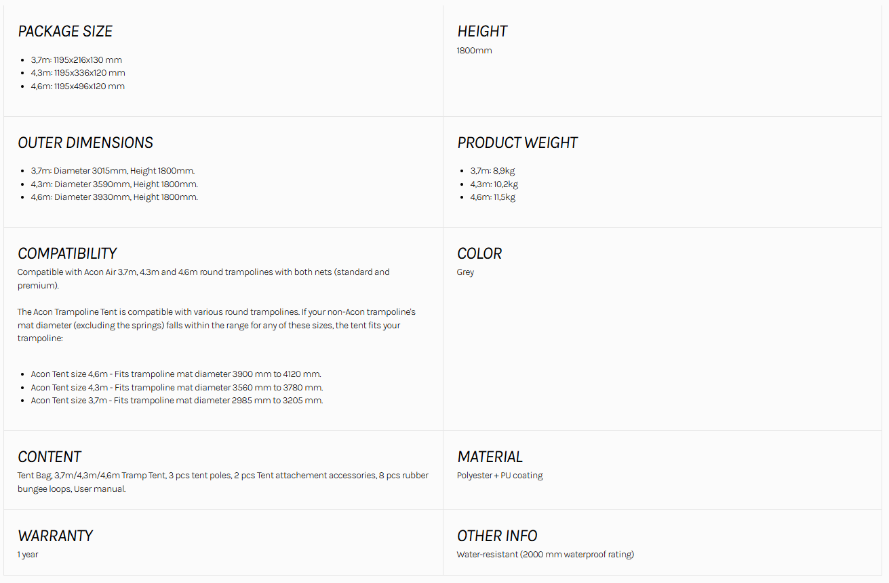Click the MATERIAL heading

[490, 457]
